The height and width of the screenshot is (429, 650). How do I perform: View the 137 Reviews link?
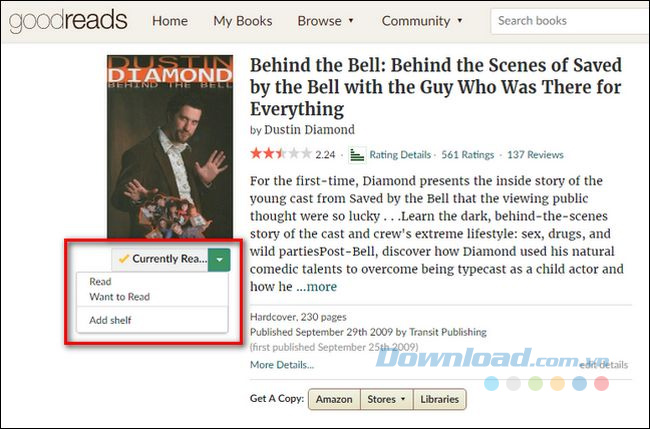[535, 155]
